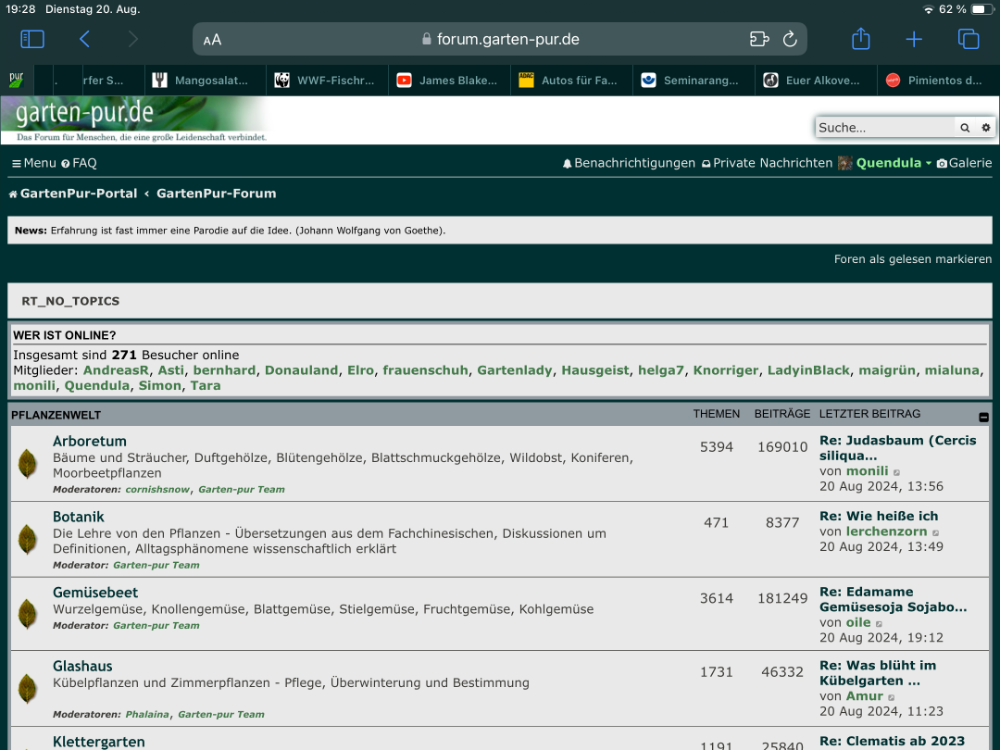The image size is (1000, 750).
Task: Type in the Suche search field
Action: coord(884,128)
